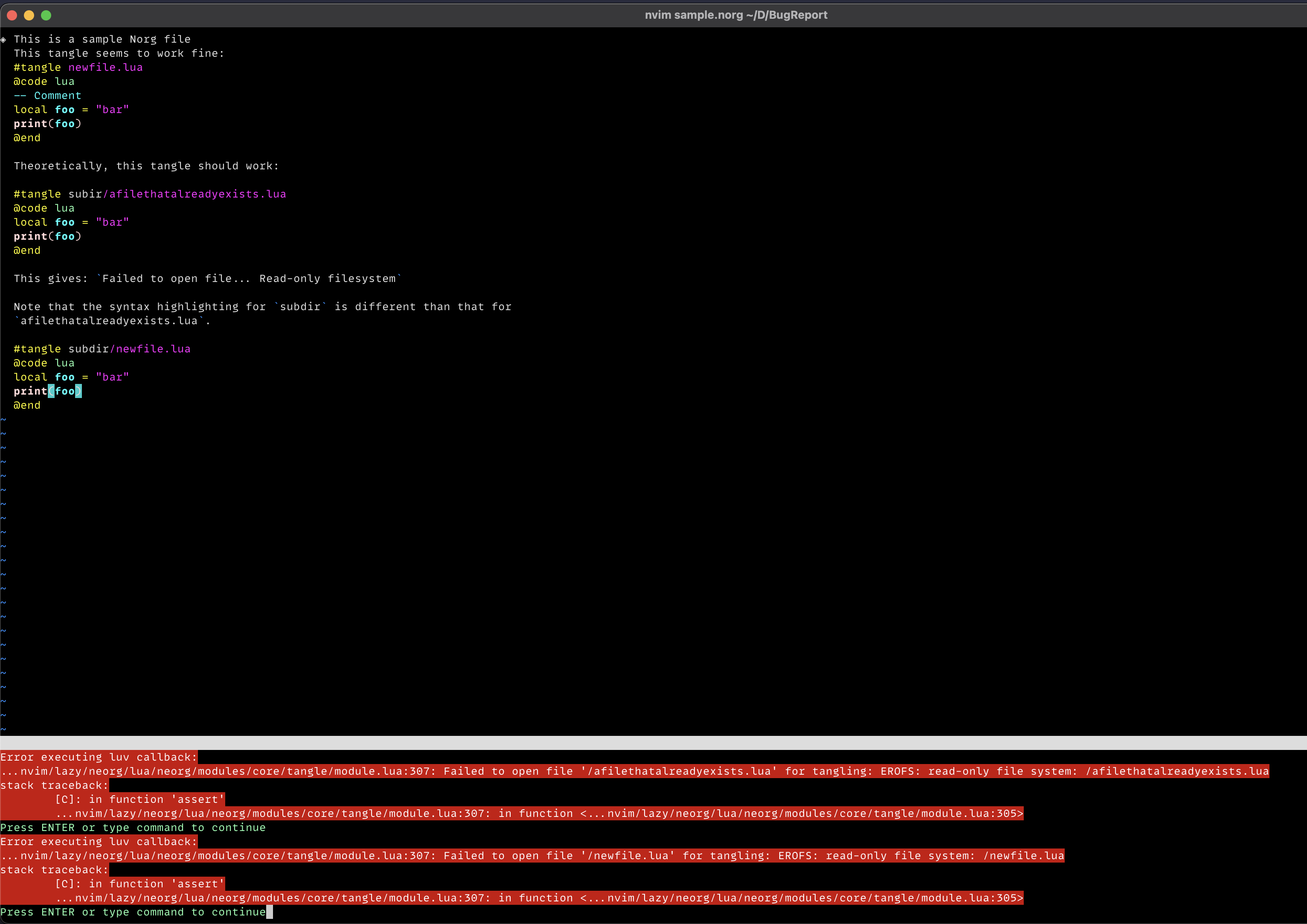Click the highlighted foo inside print call
The height and width of the screenshot is (924, 1307).
click(65, 391)
